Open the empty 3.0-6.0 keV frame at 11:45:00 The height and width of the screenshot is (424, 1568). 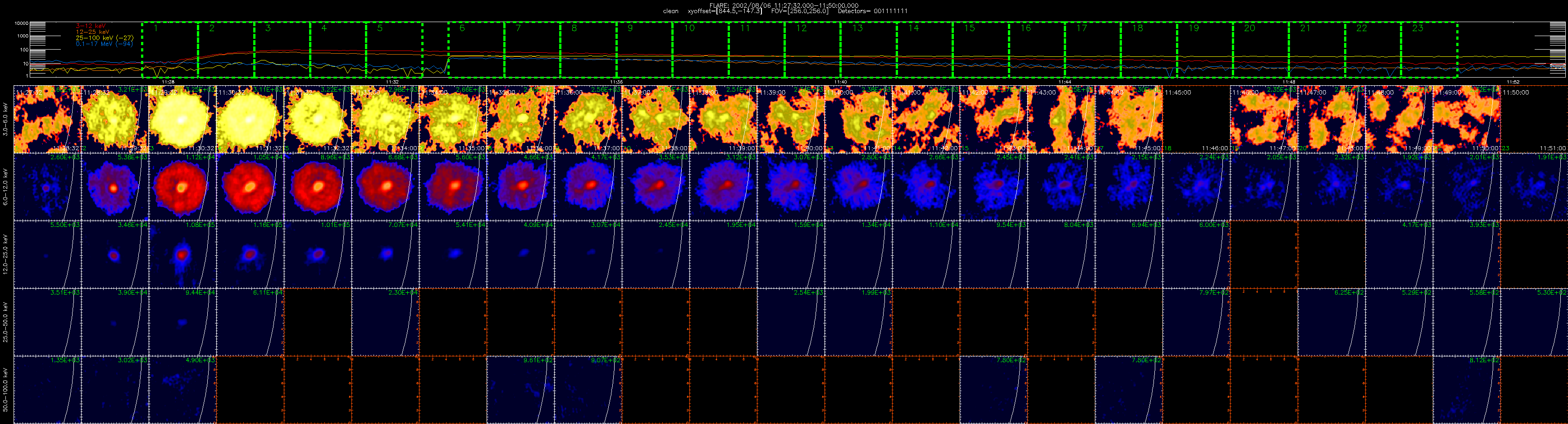(1196, 120)
